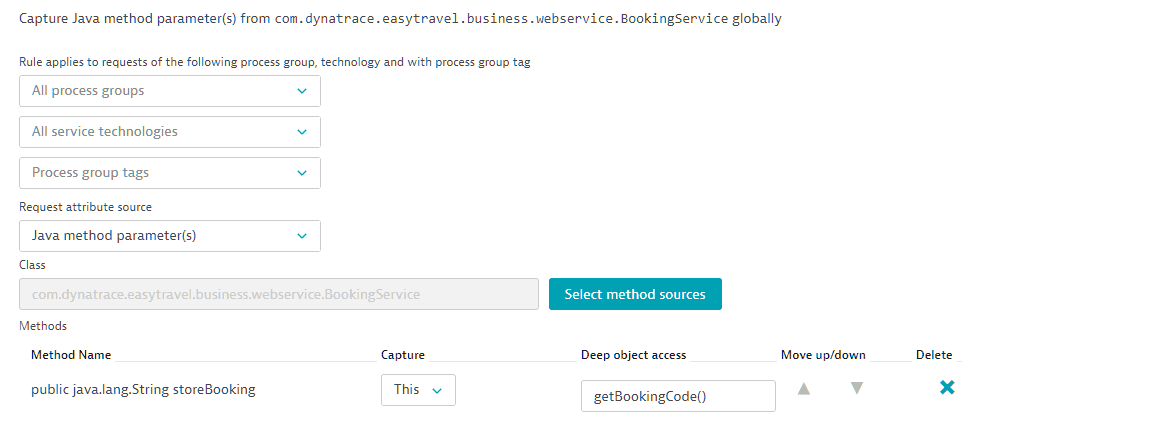Click the Deep object access column header
This screenshot has width=1157, height=424.
click(x=633, y=355)
